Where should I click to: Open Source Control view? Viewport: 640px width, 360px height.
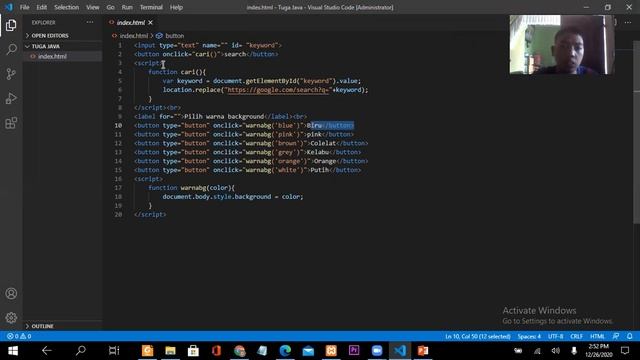pos(11,74)
